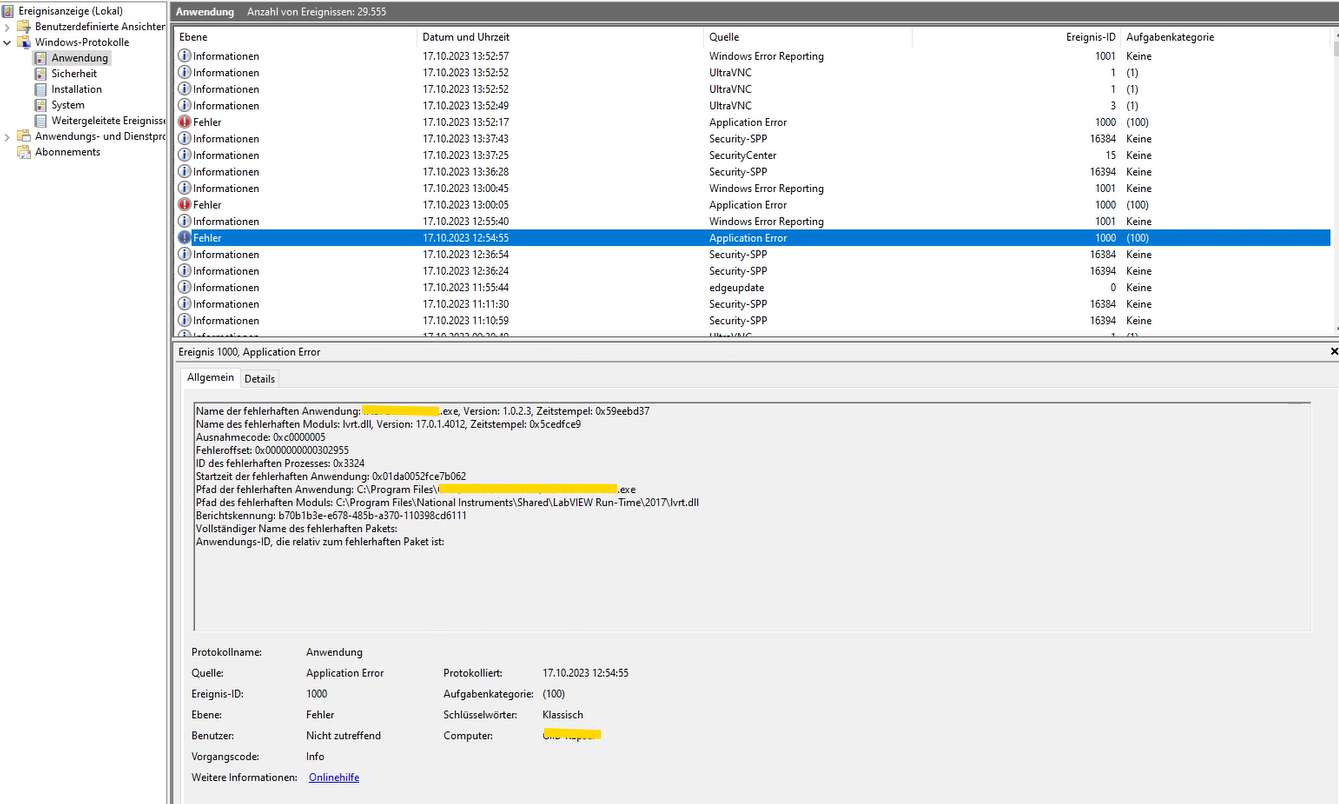Click the Ereignis 1000, Application Error pane title

point(249,352)
